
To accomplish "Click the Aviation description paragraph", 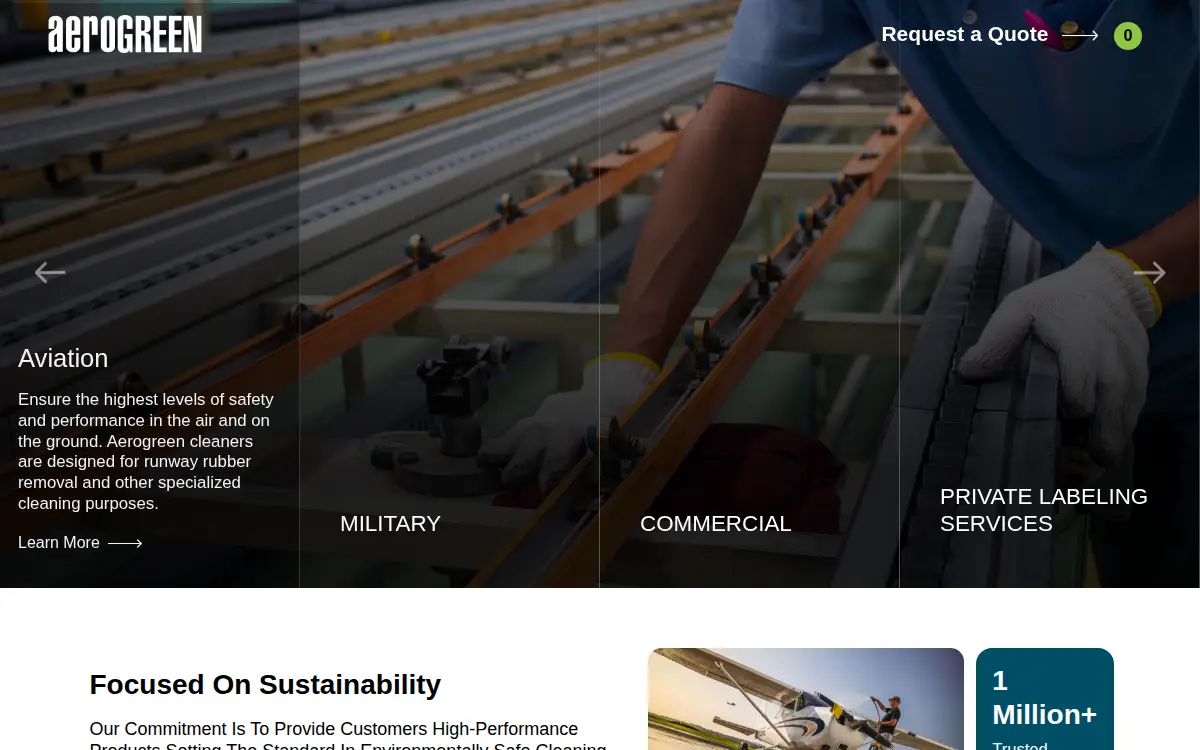I will tap(146, 452).
